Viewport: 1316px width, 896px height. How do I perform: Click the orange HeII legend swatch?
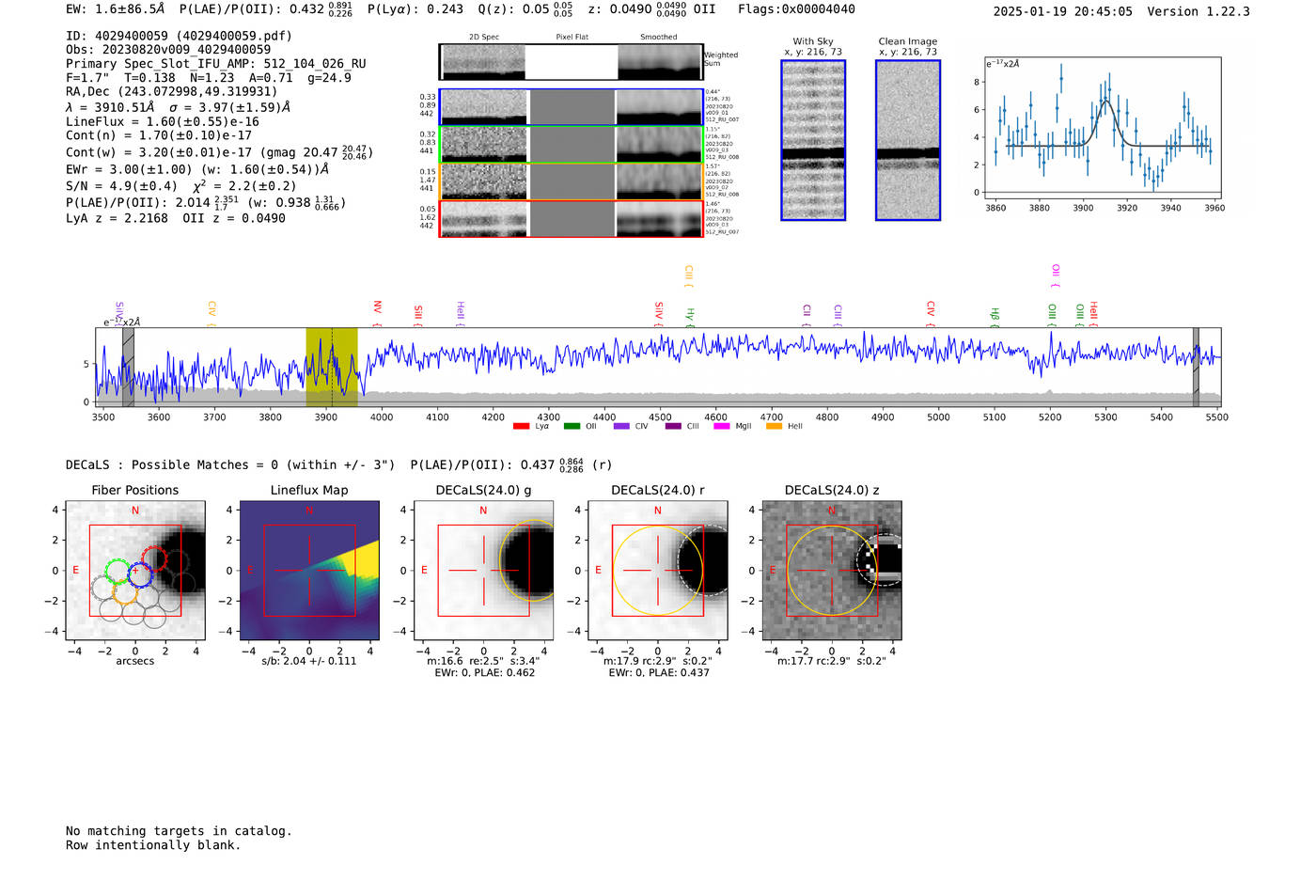click(774, 427)
